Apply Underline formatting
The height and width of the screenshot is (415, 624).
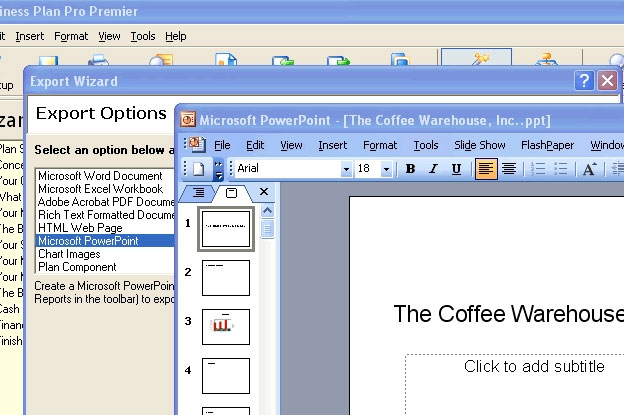point(456,169)
